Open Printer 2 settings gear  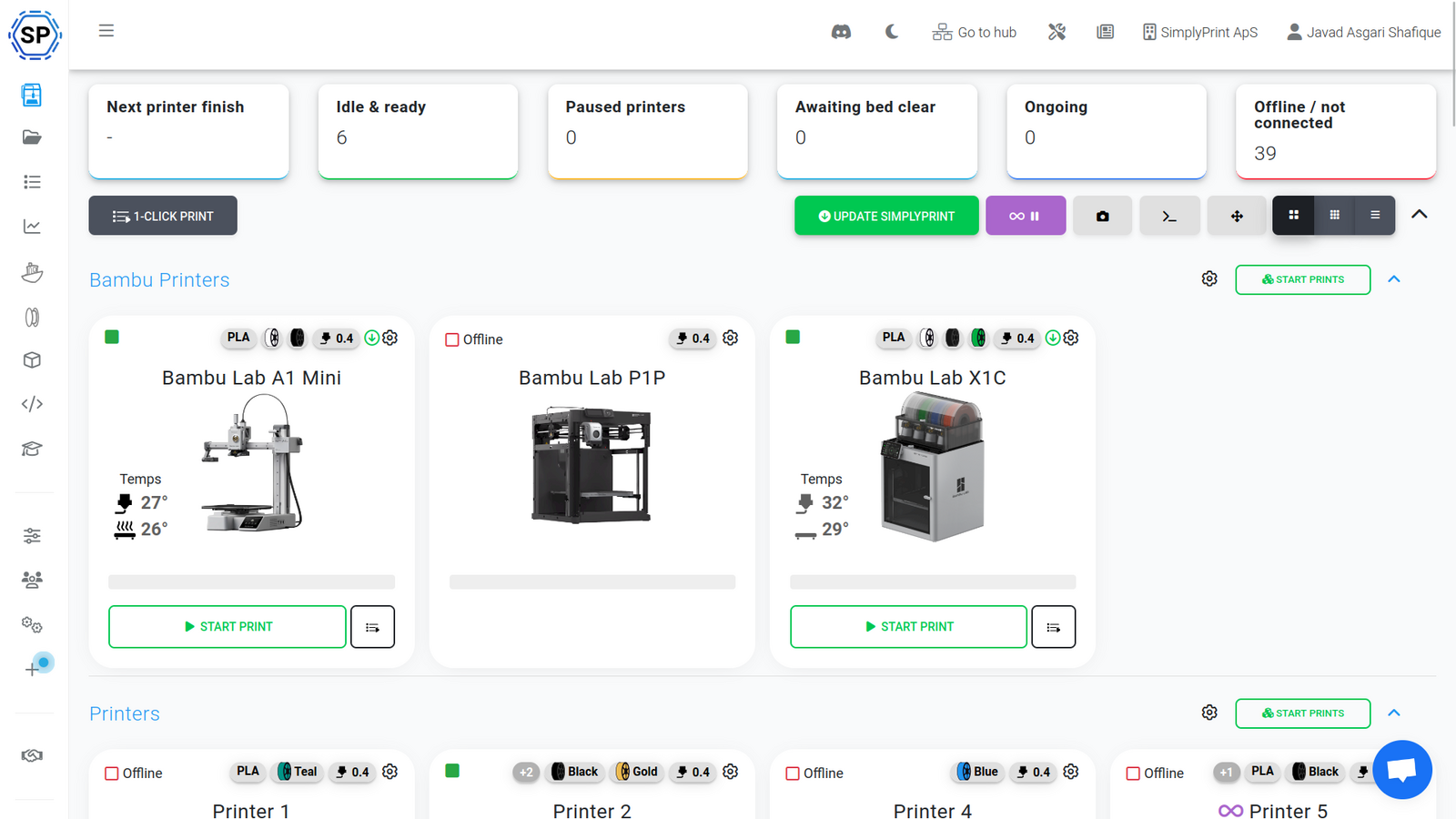(x=731, y=772)
